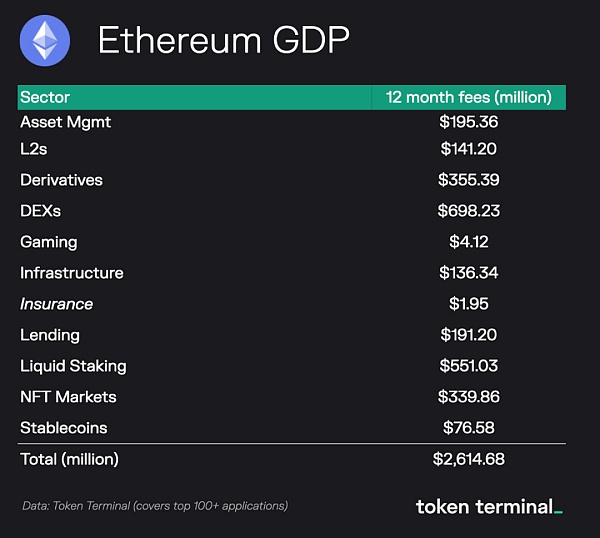Select the Gaming sector label
The image size is (600, 538).
click(x=48, y=242)
